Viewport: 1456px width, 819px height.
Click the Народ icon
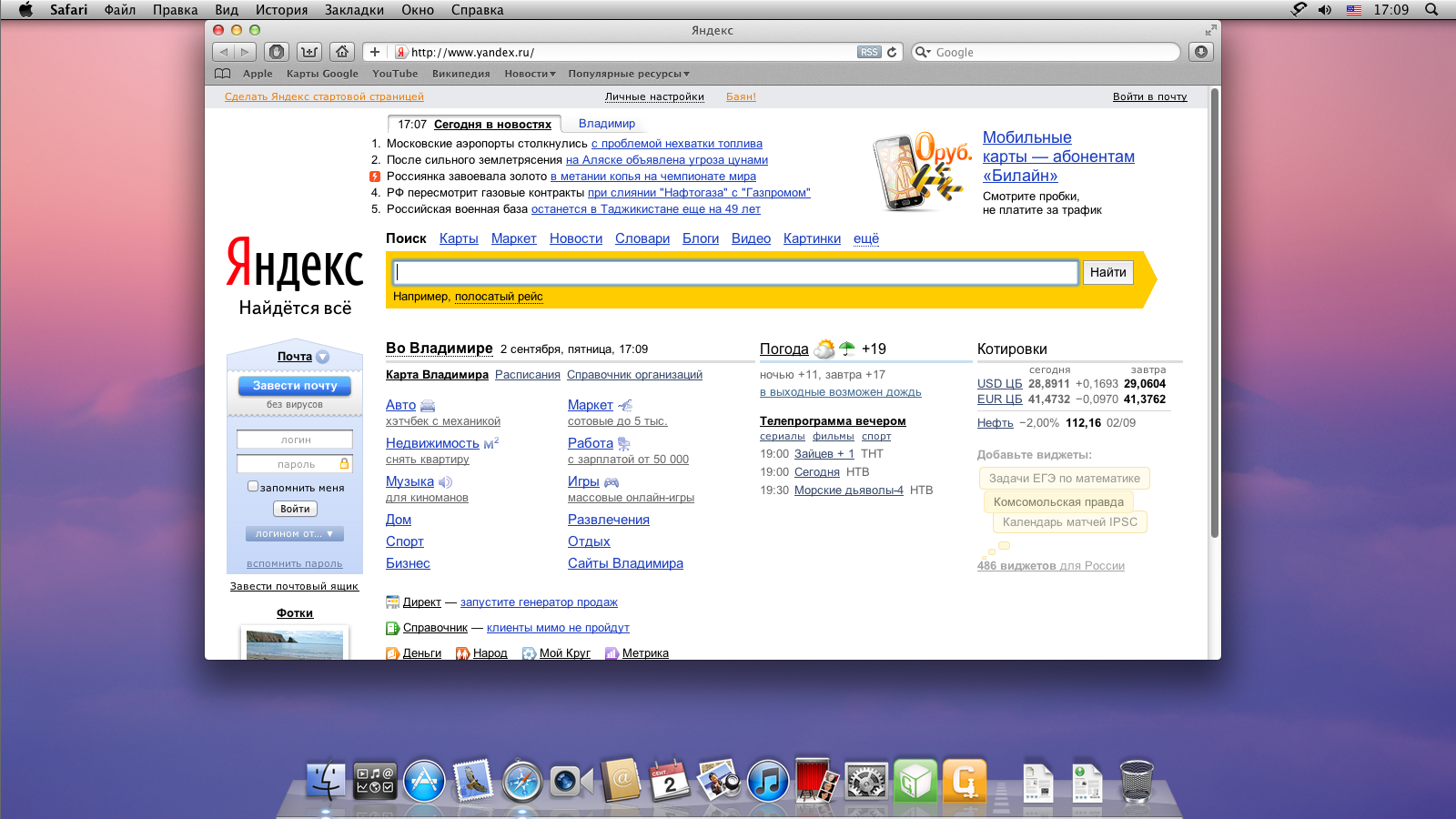(x=462, y=653)
